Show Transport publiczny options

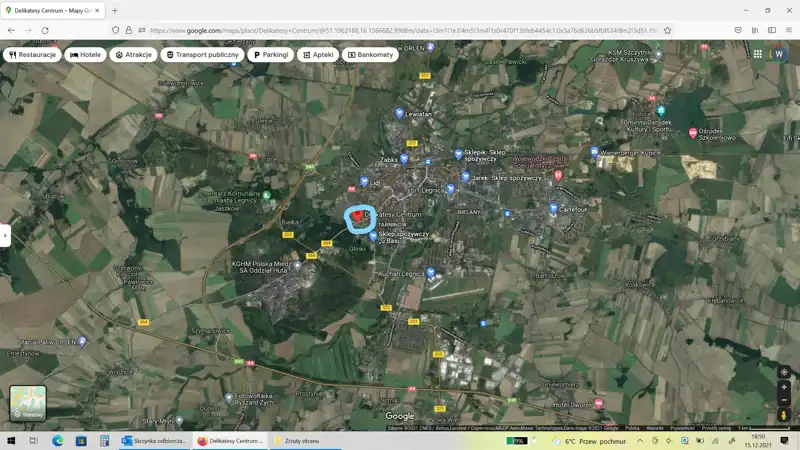(203, 55)
